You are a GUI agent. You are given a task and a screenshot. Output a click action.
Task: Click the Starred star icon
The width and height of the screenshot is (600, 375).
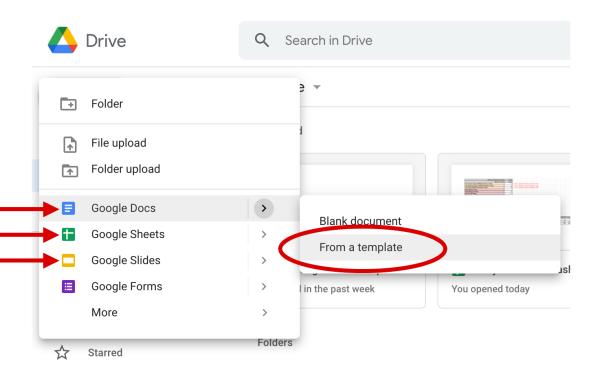pos(62,352)
